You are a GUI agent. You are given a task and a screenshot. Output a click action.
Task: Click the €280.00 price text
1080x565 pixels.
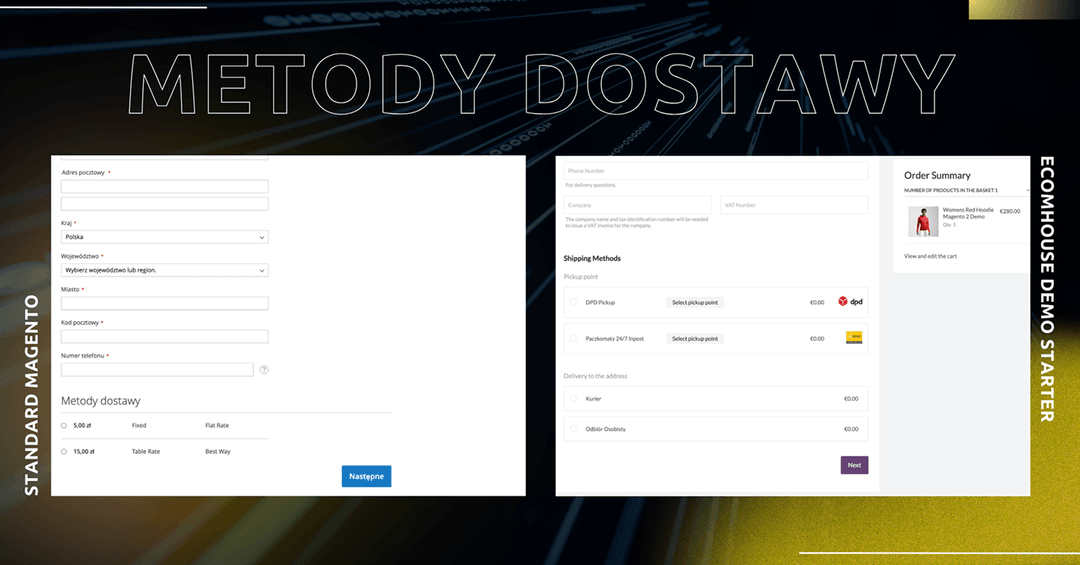pos(1010,212)
